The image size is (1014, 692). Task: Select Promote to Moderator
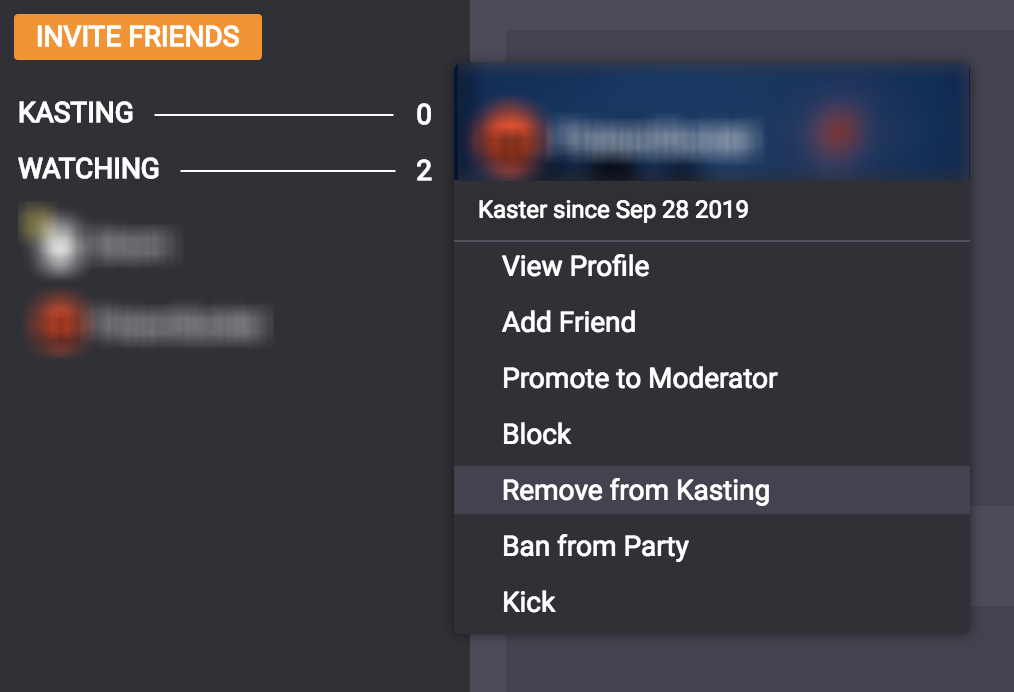[x=639, y=378]
